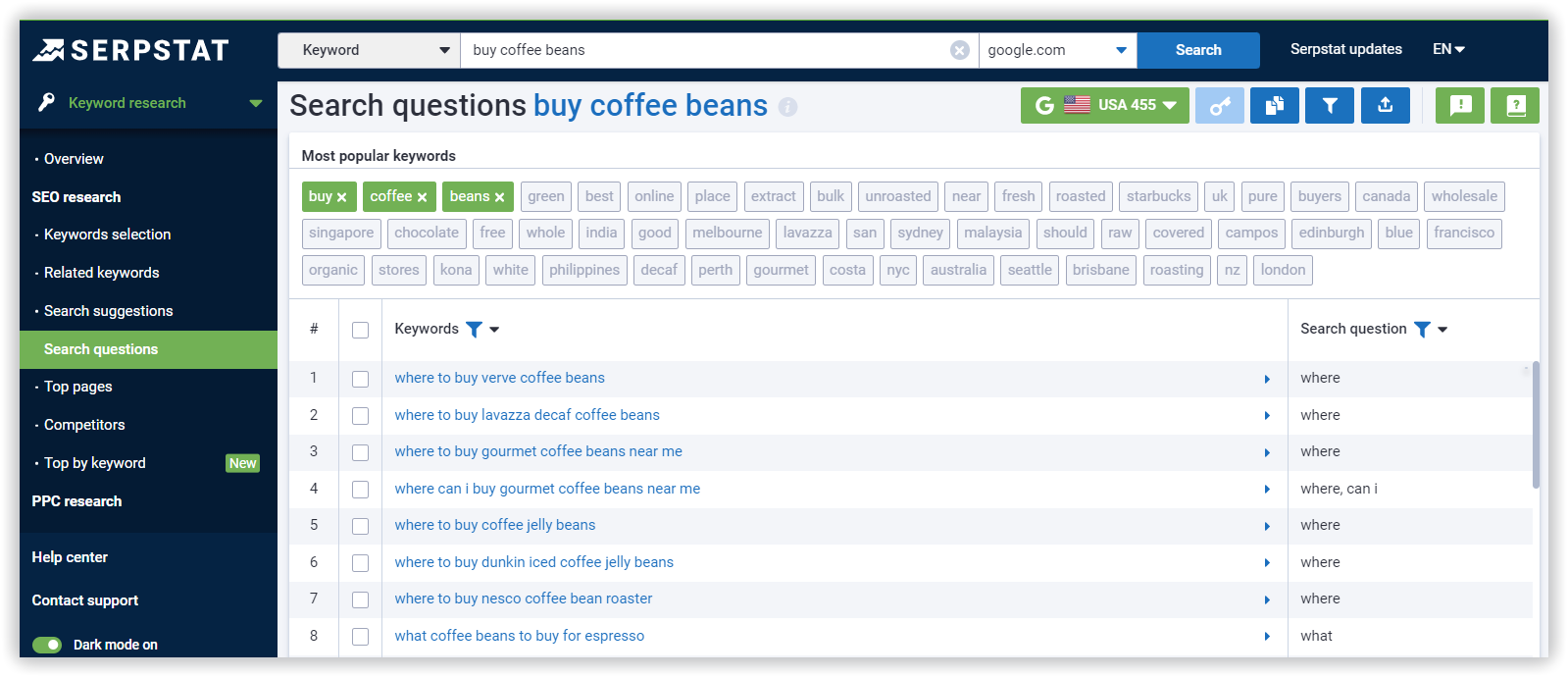Open Competitors in the sidebar

[84, 425]
